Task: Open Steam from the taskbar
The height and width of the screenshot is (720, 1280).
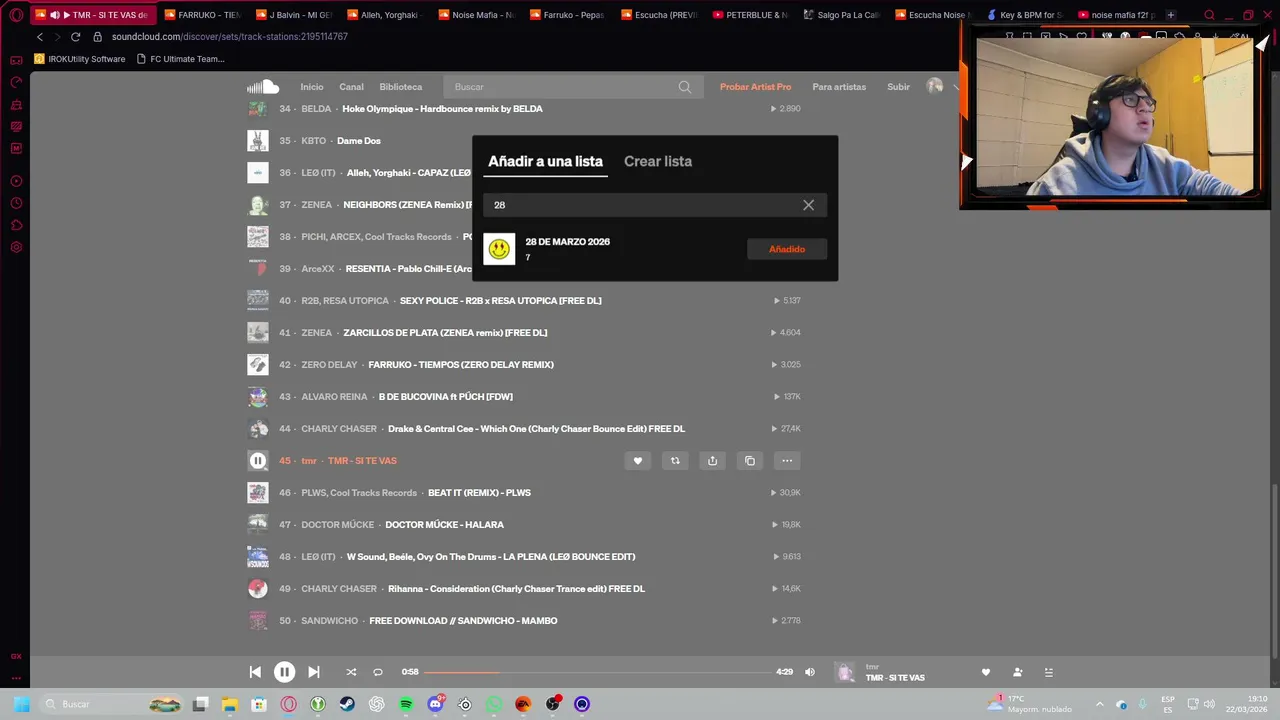Action: coord(347,704)
